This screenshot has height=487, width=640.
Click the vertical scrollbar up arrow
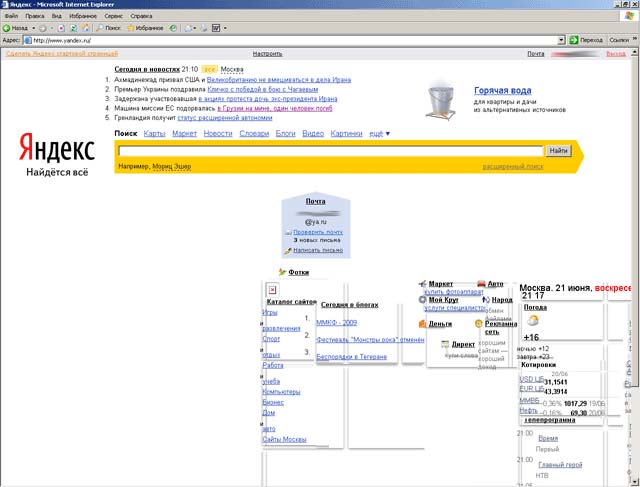point(634,52)
